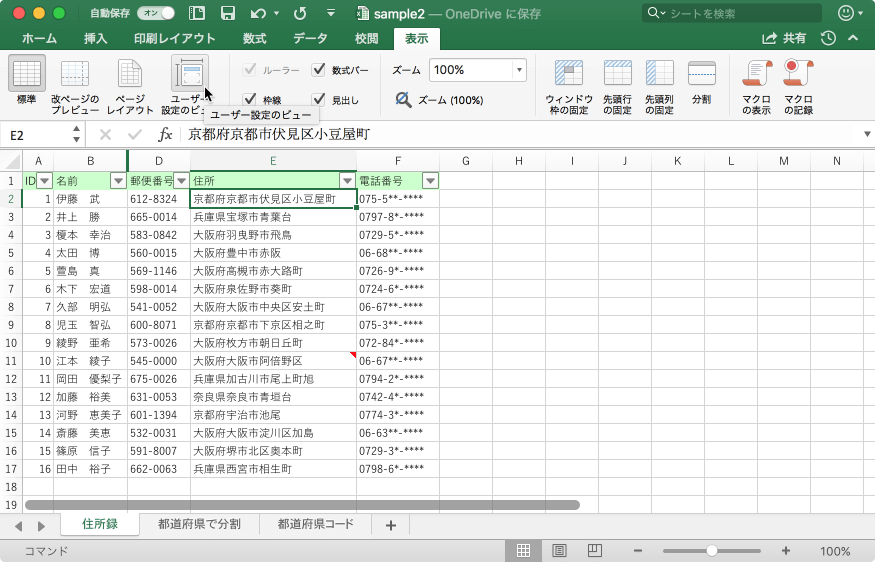Click Zoom to 100% magnifier icon
Viewport: 875px width, 562px height.
[x=403, y=100]
